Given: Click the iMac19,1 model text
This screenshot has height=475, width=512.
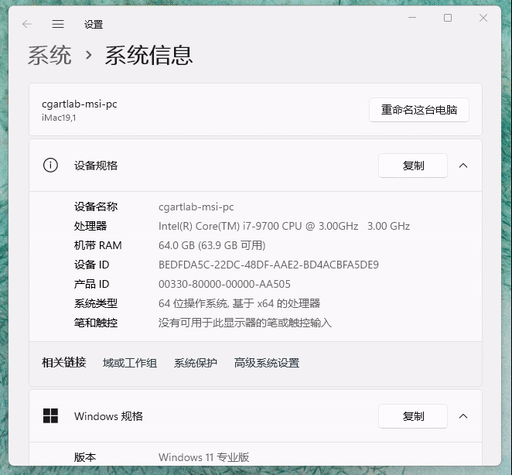Looking at the screenshot, I should coord(59,118).
